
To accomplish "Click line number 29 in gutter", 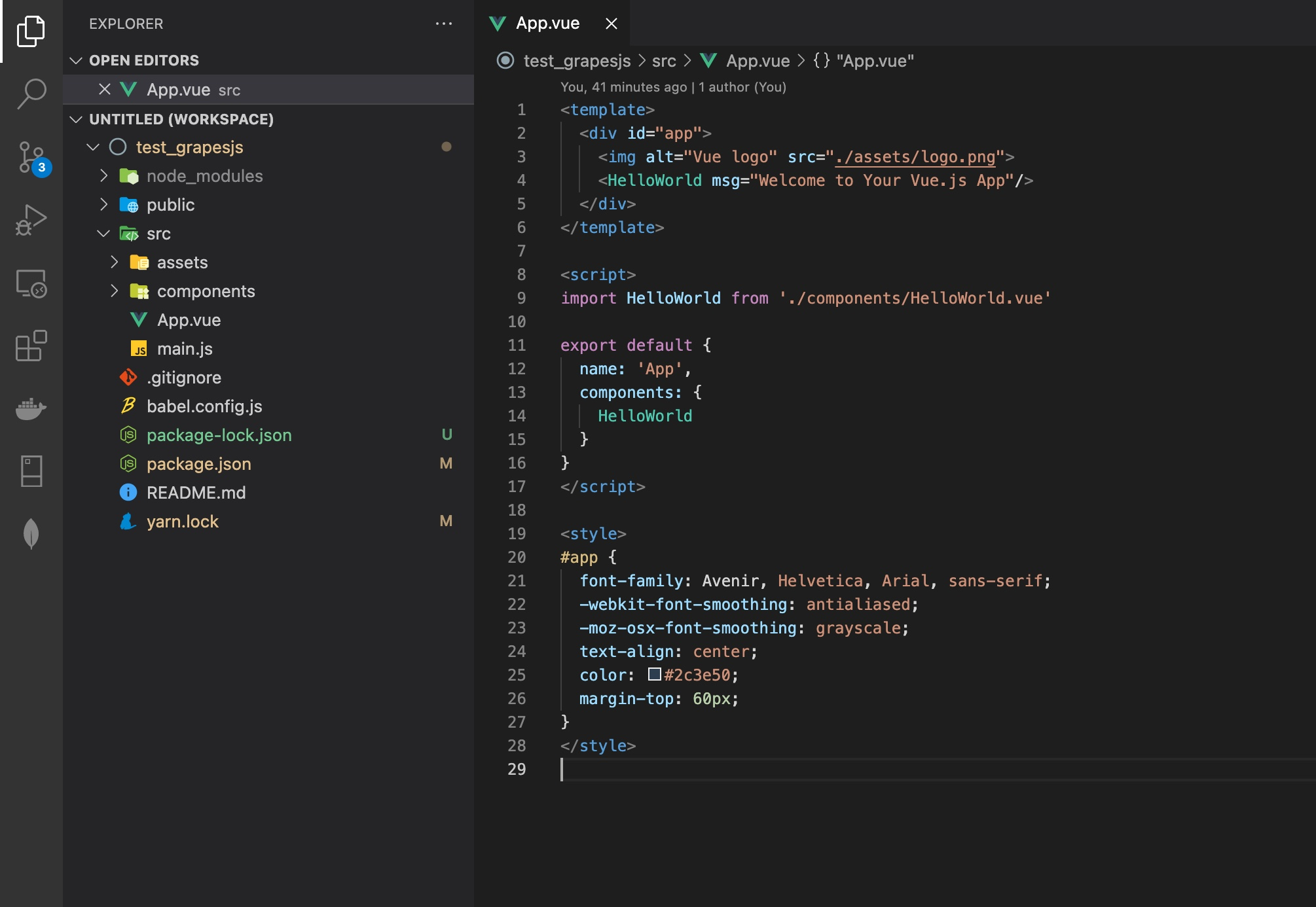I will [x=517, y=769].
